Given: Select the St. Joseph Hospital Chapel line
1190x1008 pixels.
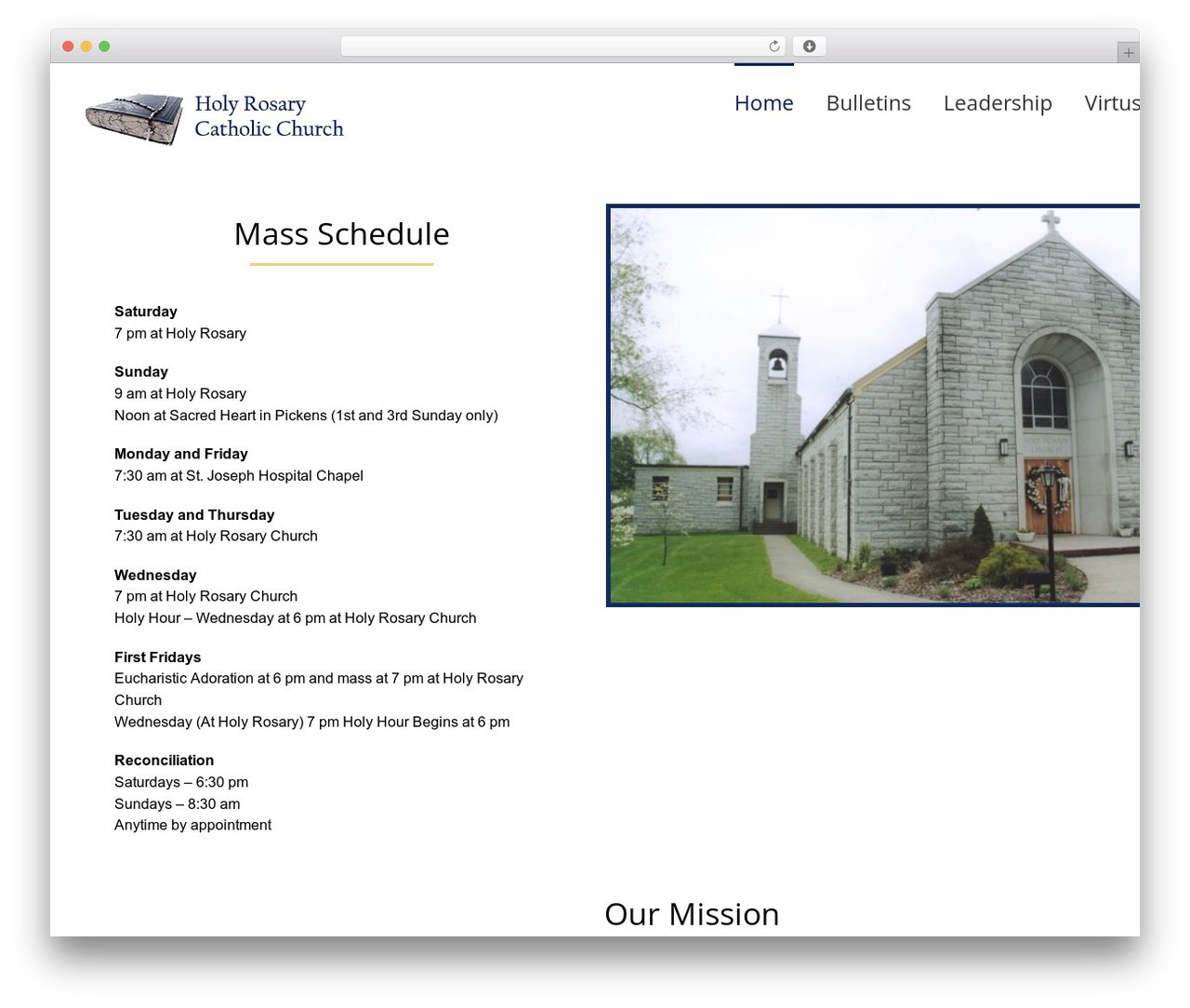Looking at the screenshot, I should (x=239, y=476).
